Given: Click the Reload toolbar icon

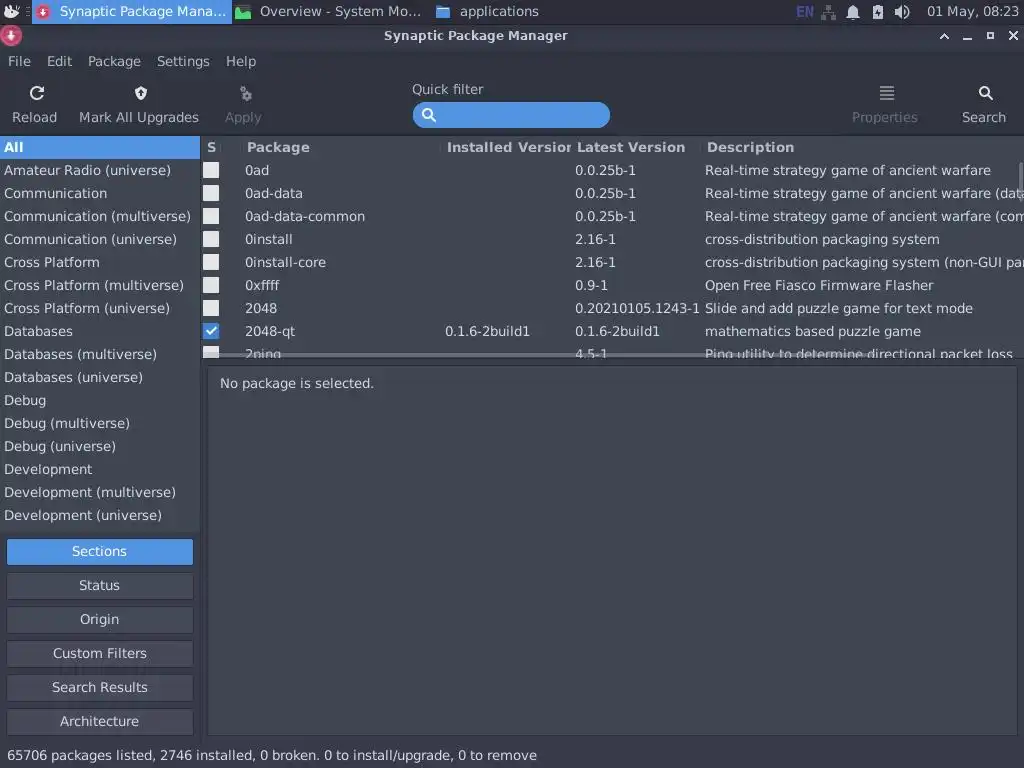Looking at the screenshot, I should coord(37,93).
